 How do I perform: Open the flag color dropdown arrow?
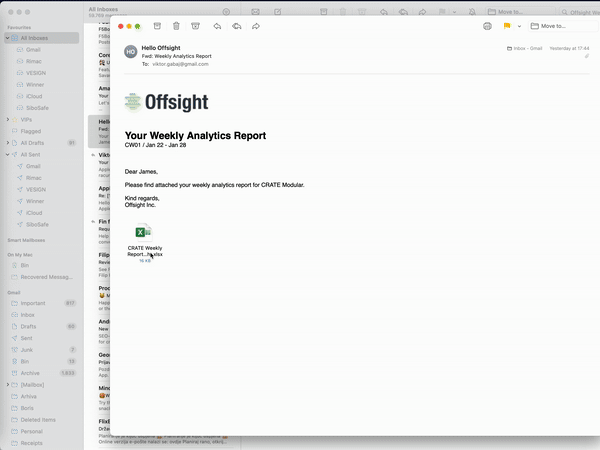(x=519, y=26)
